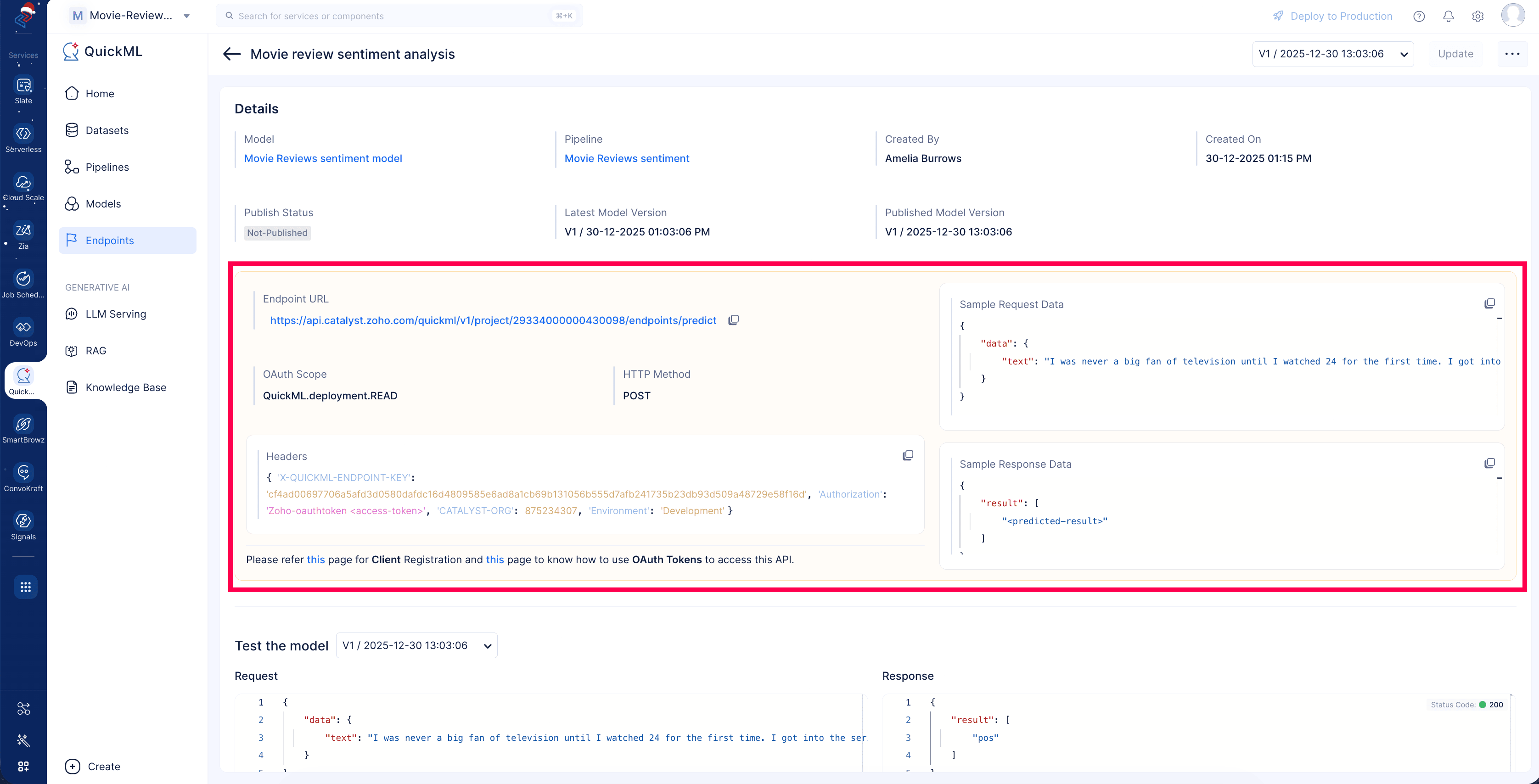The image size is (1539, 784).
Task: Click the add widgets icon at bottom left
Action: (23, 766)
